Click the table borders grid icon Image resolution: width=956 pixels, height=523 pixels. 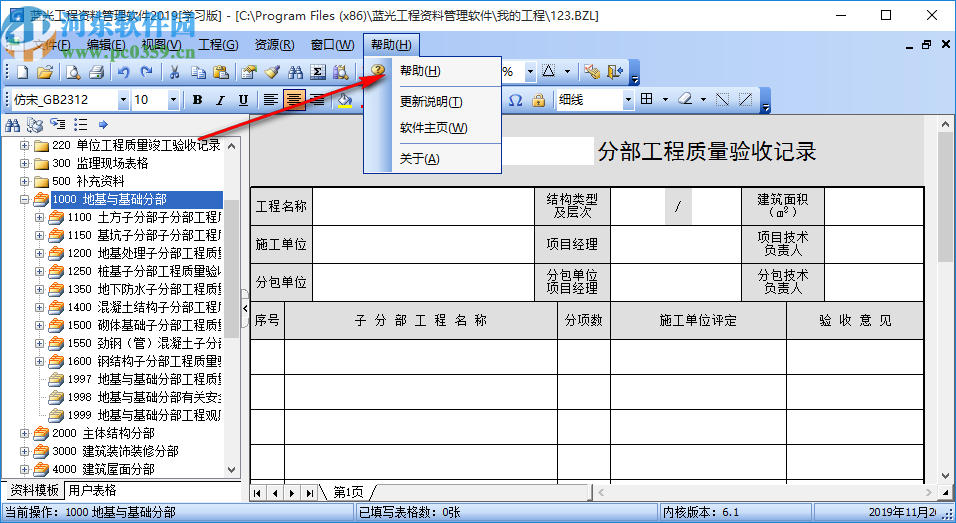(647, 99)
